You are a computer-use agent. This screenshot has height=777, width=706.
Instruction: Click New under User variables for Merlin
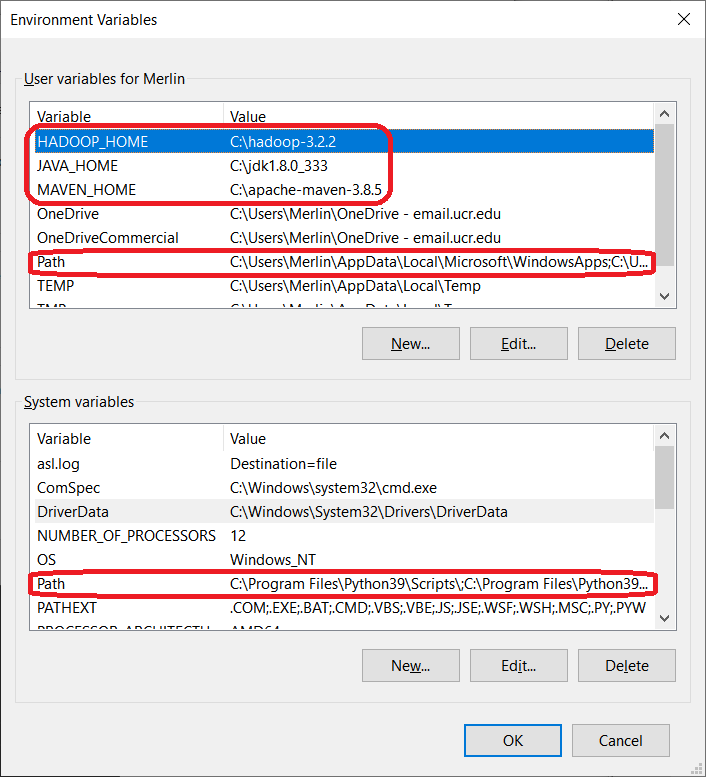coord(411,343)
